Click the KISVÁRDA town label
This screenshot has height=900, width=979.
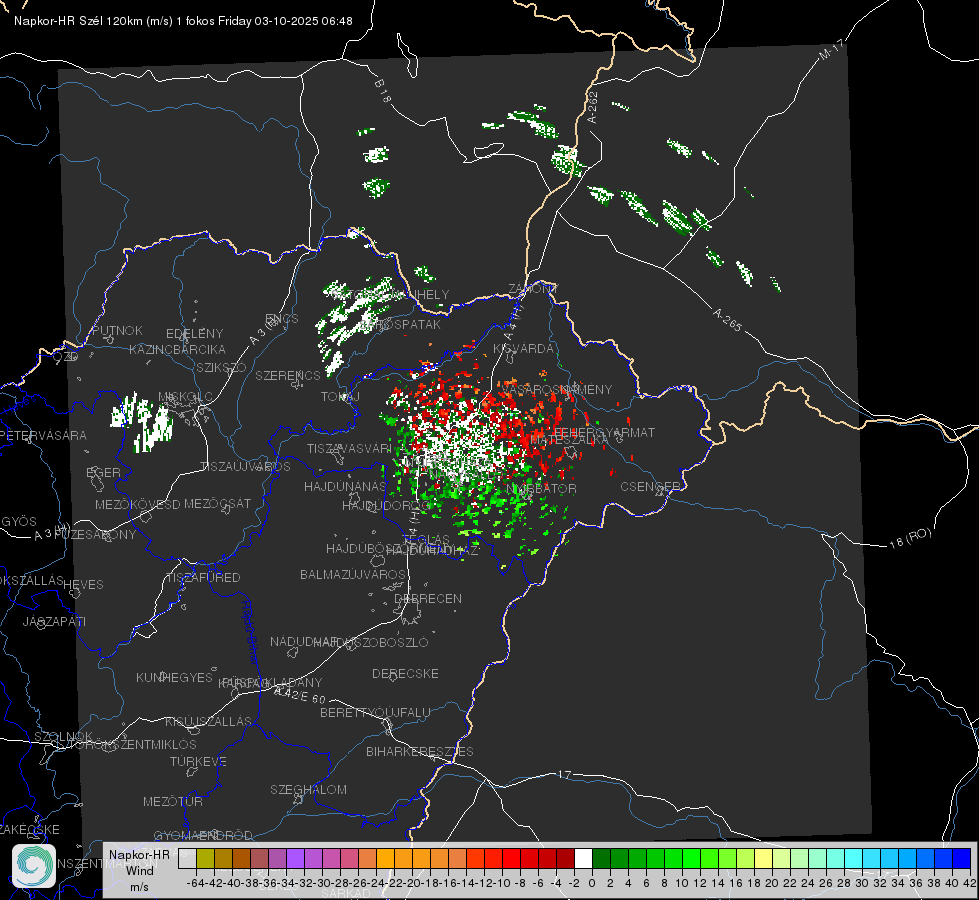point(523,349)
